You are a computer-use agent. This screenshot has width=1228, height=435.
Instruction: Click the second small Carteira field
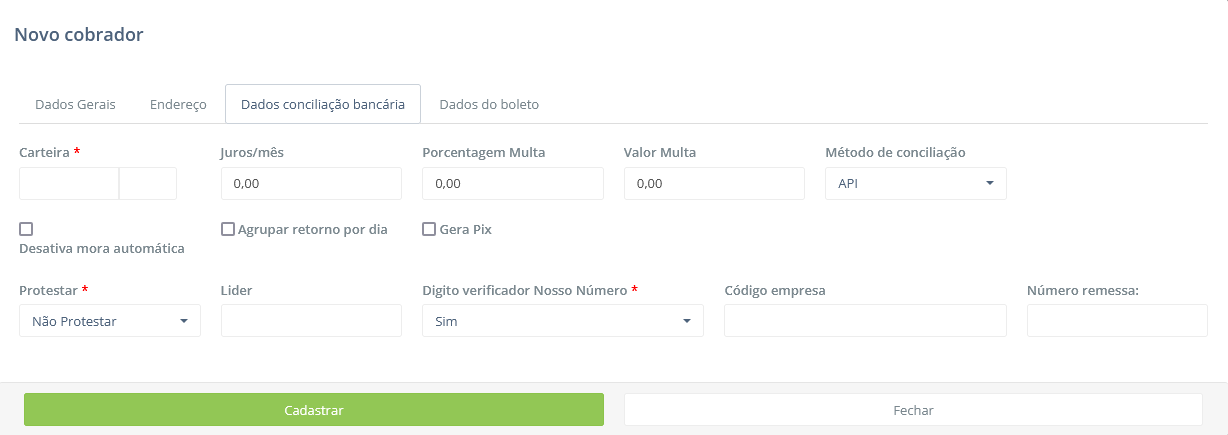click(x=148, y=184)
